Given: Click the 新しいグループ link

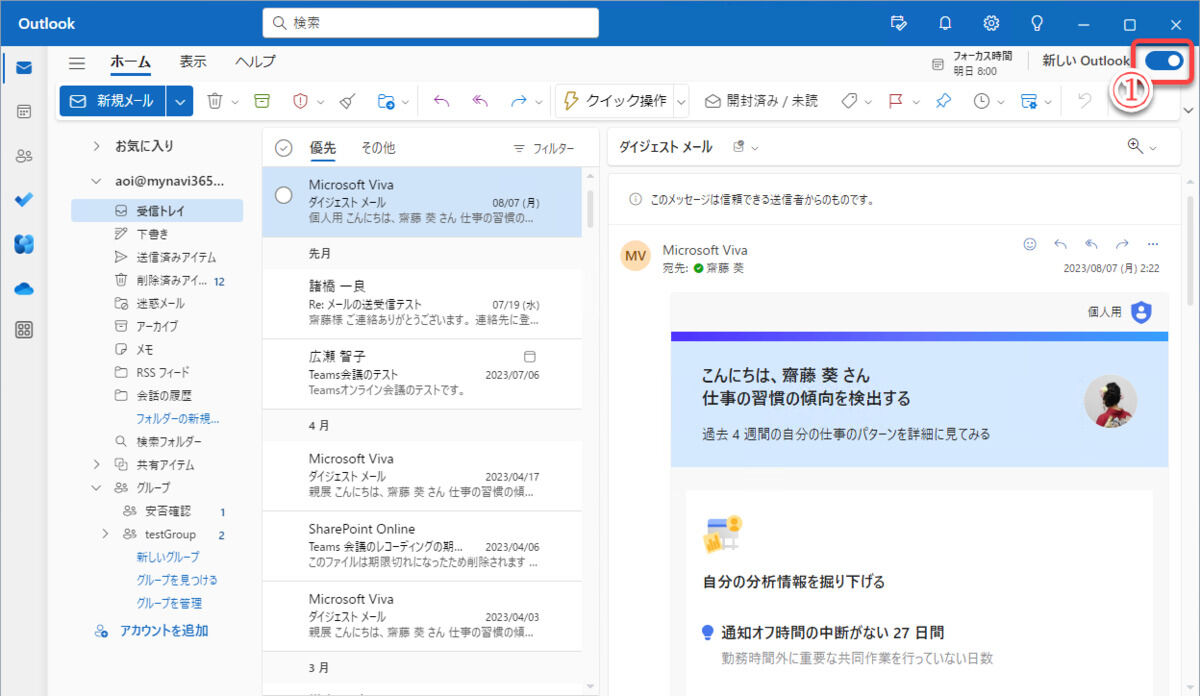Looking at the screenshot, I should pos(168,557).
